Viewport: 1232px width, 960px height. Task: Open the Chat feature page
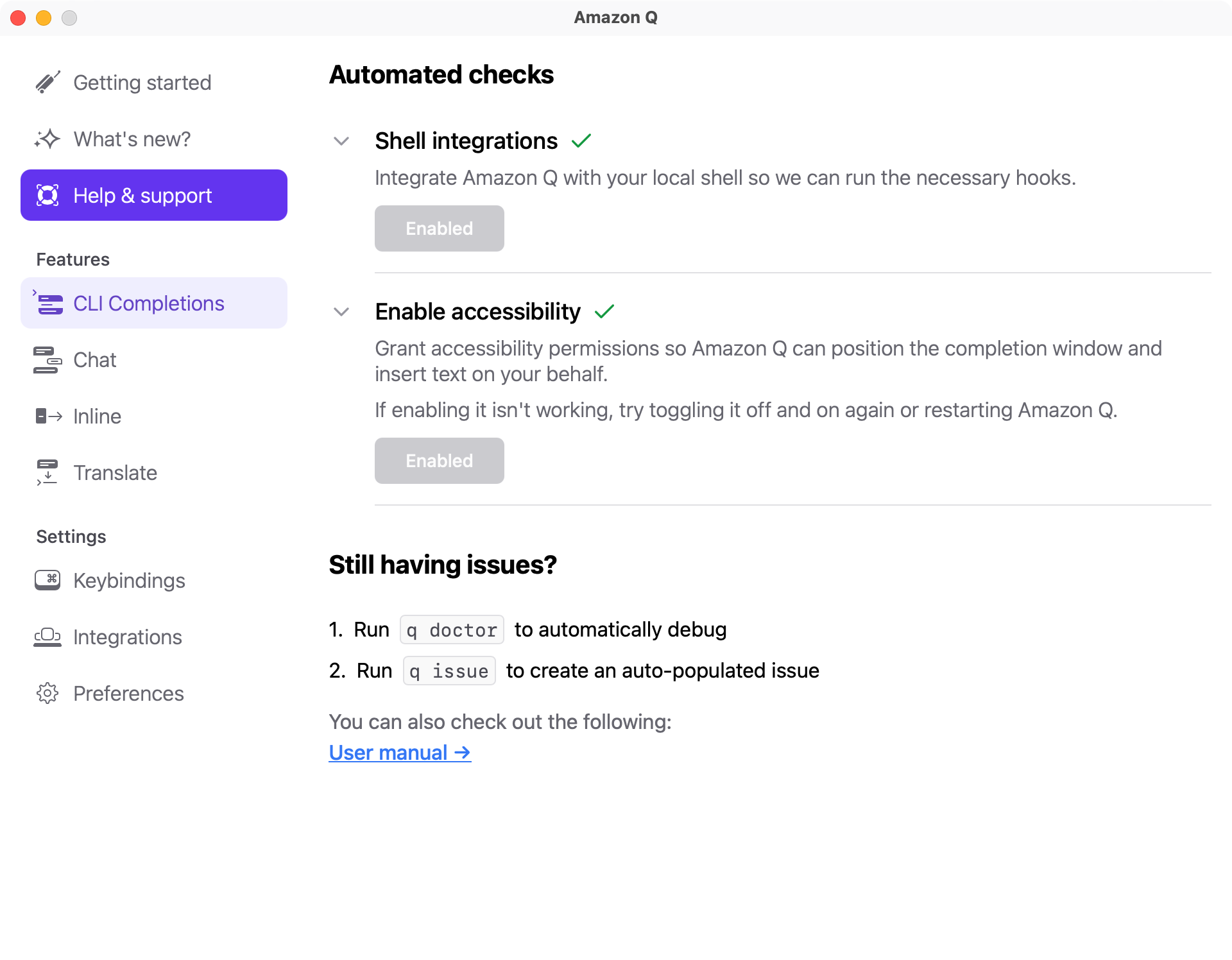point(154,359)
